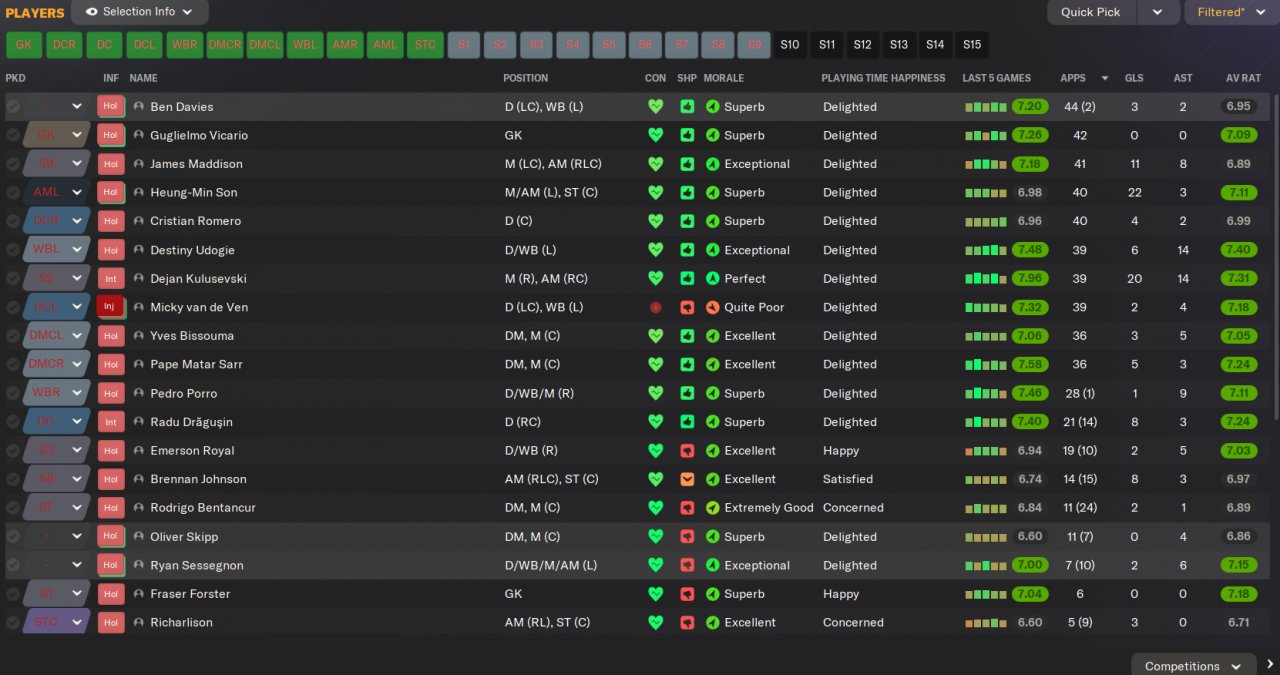Toggle James Maddison's picked checkmark
The width and height of the screenshot is (1280, 675).
click(x=13, y=164)
